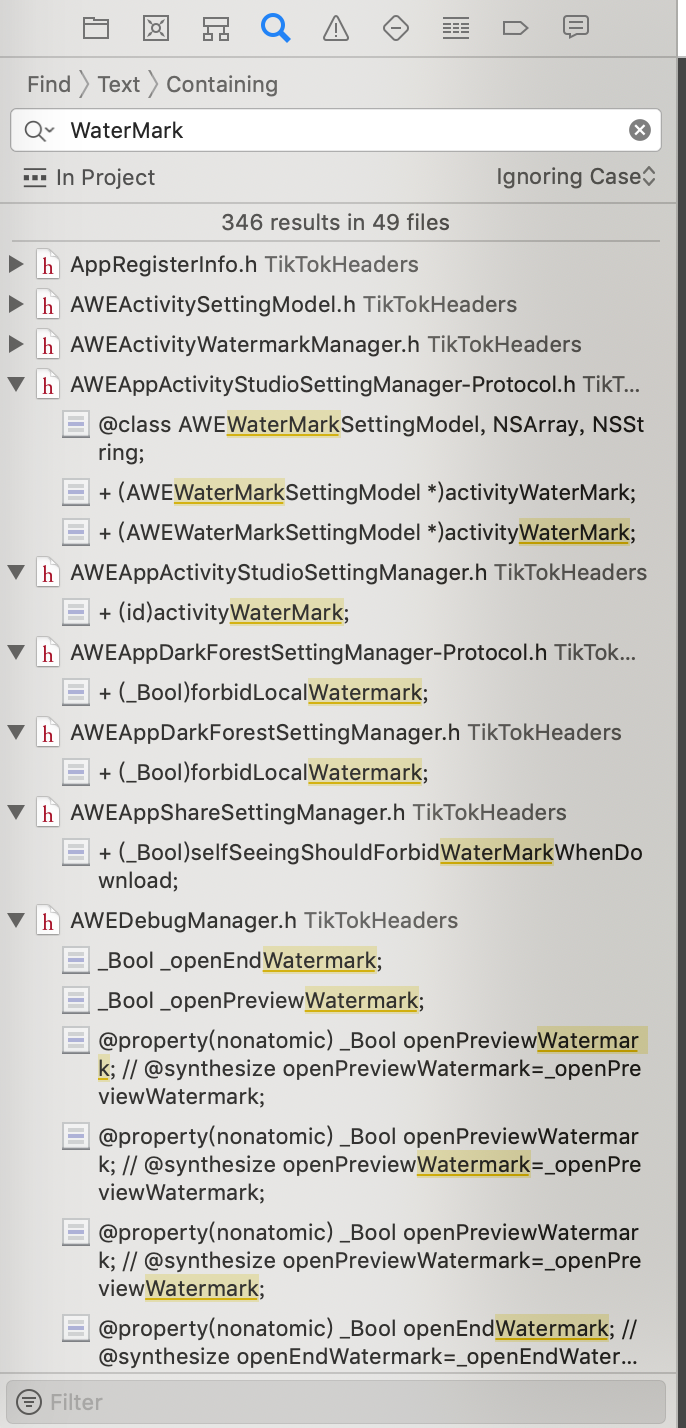Viewport: 686px width, 1428px height.
Task: Open the Report navigator speech bubble icon
Action: pos(576,27)
